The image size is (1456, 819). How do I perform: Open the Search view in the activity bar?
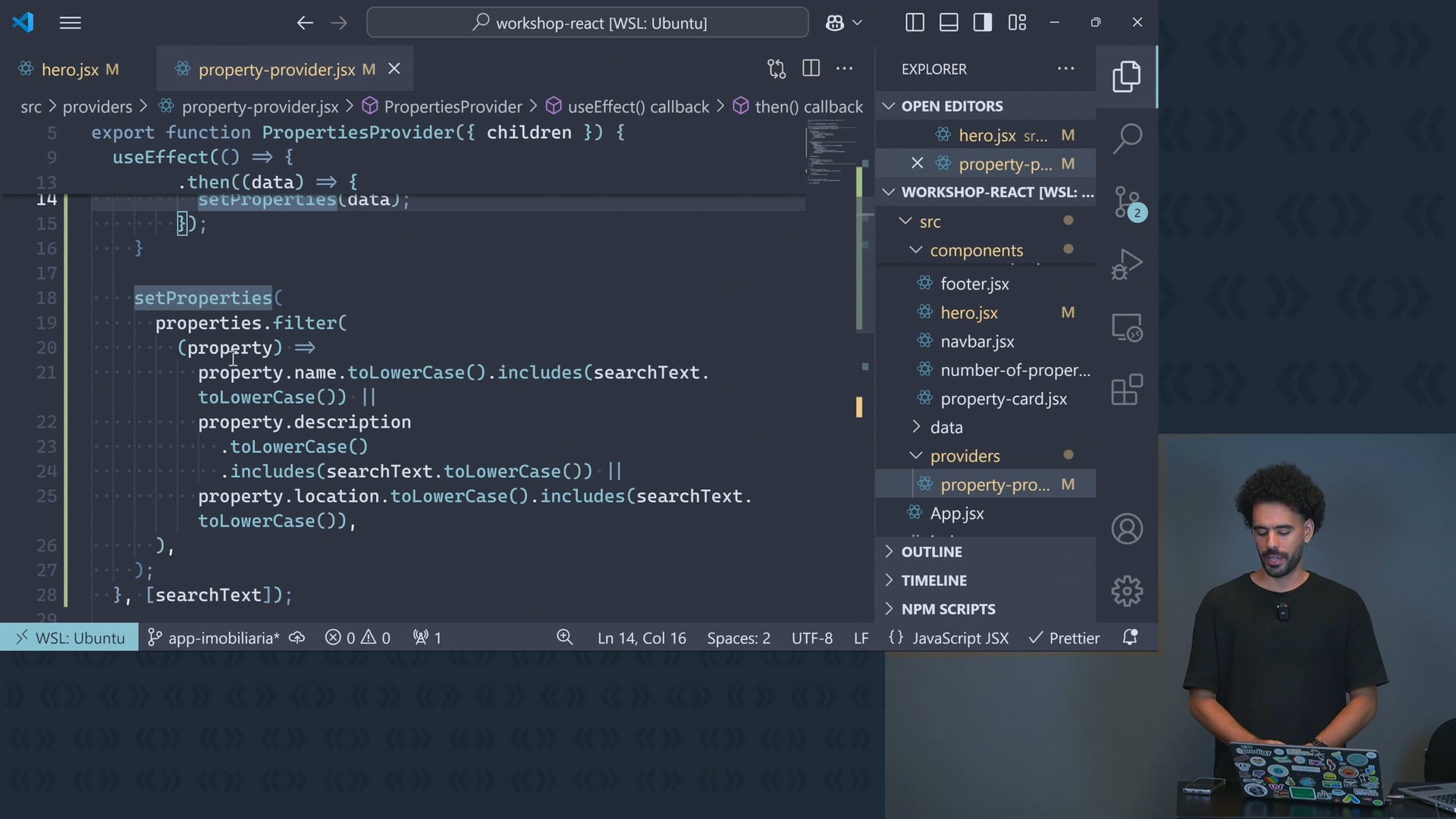1127,139
